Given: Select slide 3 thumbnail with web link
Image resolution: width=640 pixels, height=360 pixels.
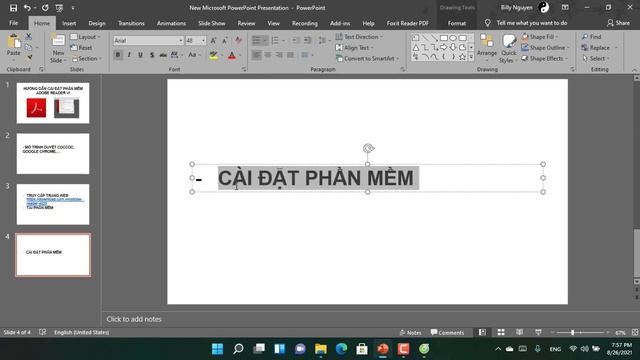Looking at the screenshot, I should pos(53,204).
